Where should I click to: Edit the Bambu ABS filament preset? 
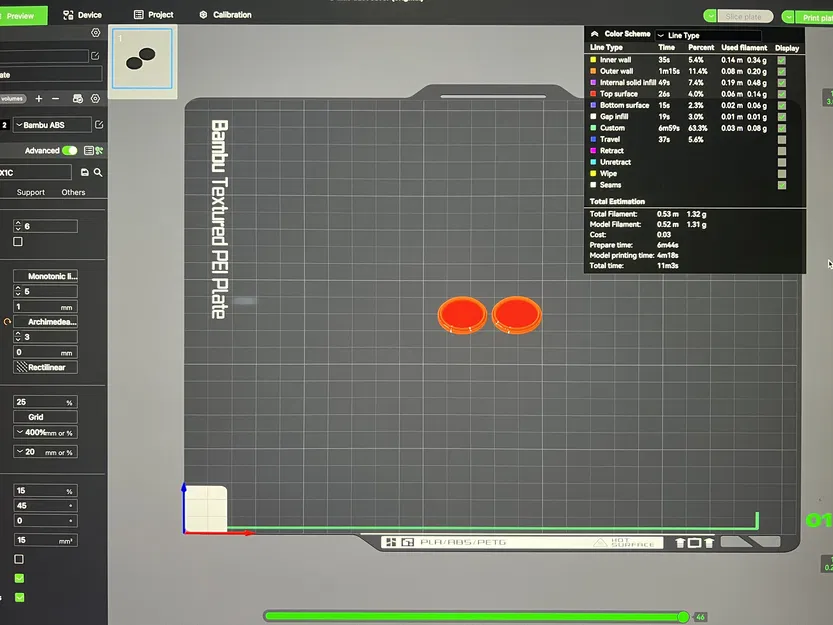coord(99,124)
